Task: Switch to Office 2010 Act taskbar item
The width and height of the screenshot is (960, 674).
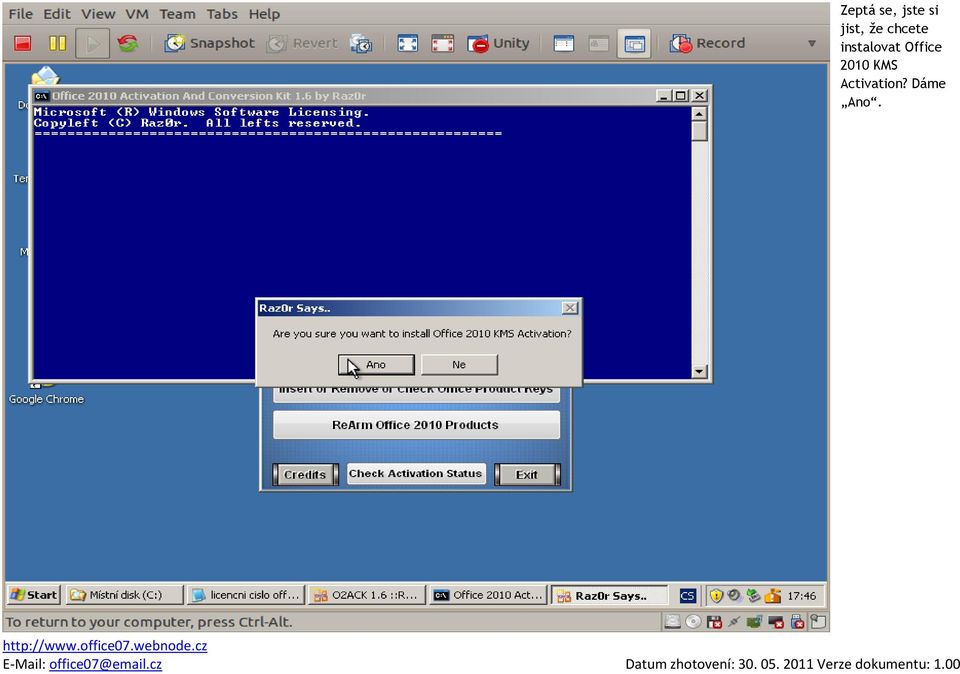Action: tap(488, 595)
